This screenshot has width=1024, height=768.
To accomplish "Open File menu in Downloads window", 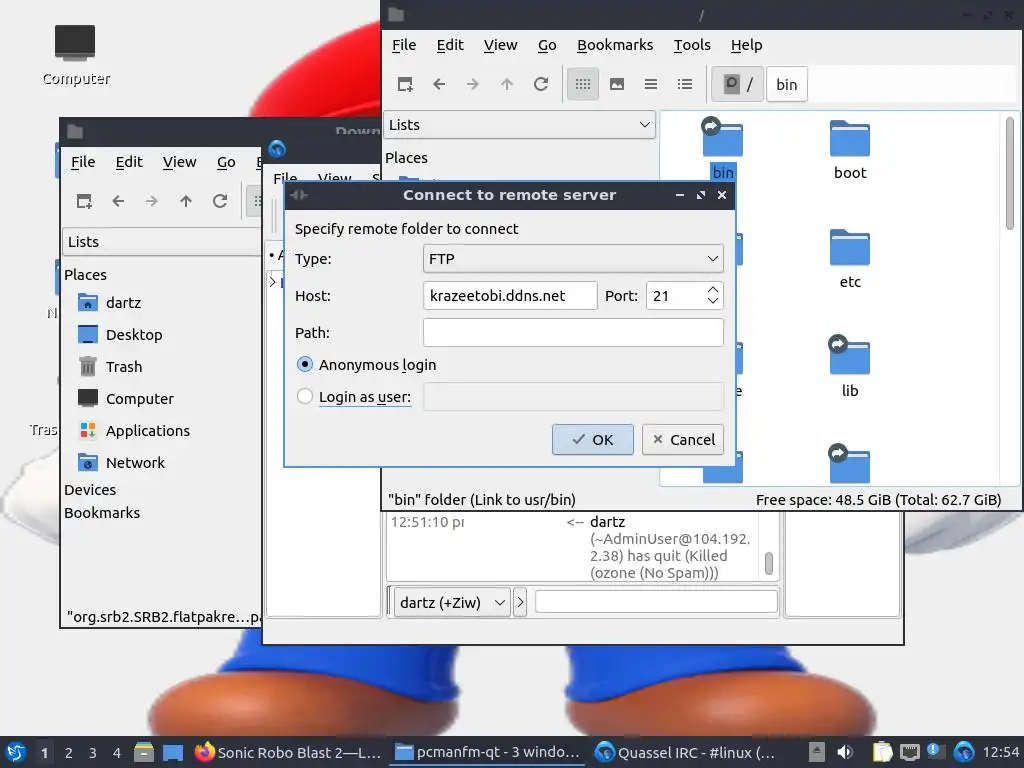I will [83, 162].
